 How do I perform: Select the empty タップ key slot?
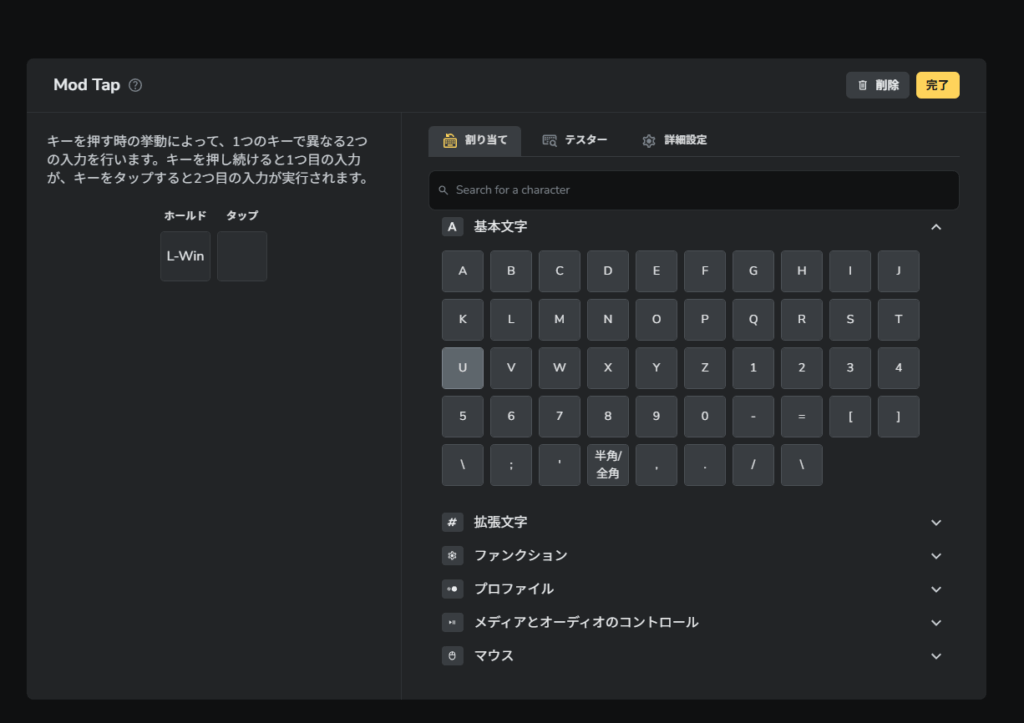click(242, 256)
